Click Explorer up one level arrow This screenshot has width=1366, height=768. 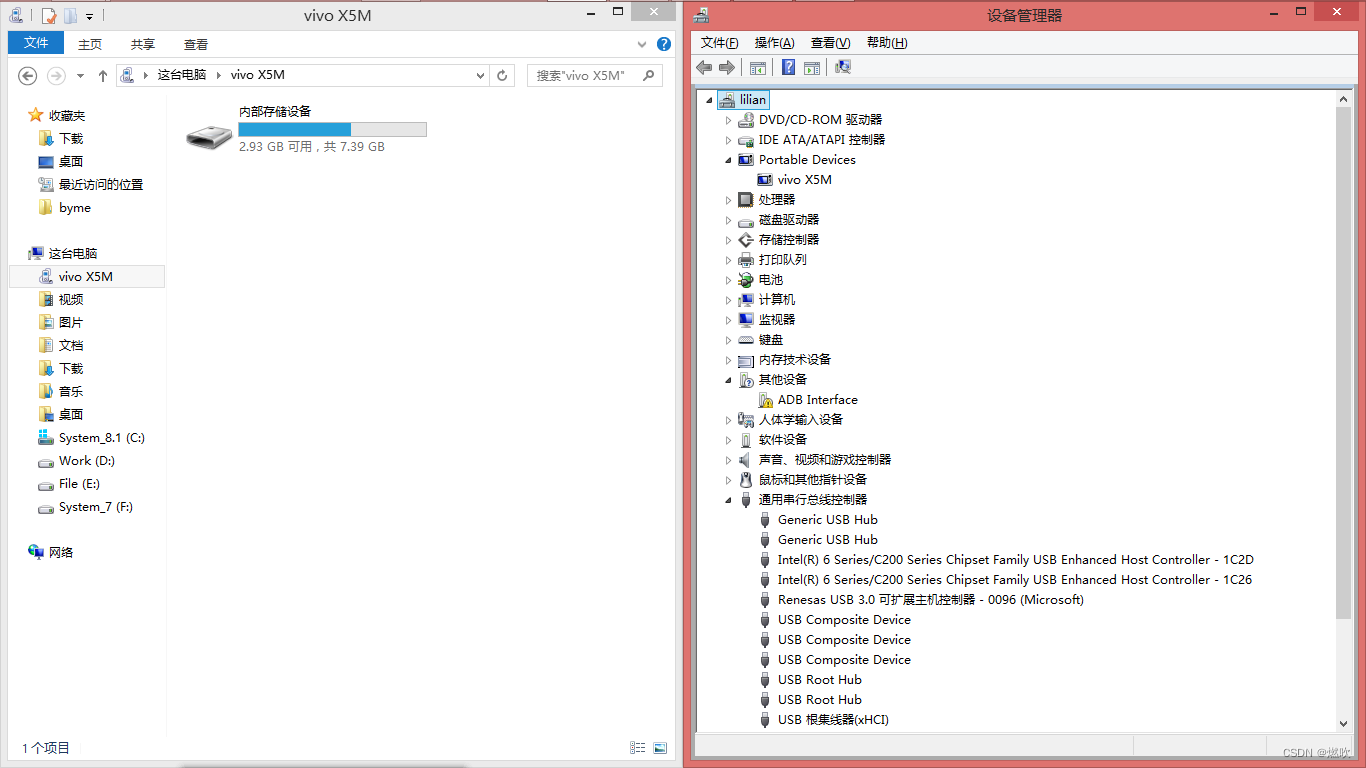[x=103, y=75]
